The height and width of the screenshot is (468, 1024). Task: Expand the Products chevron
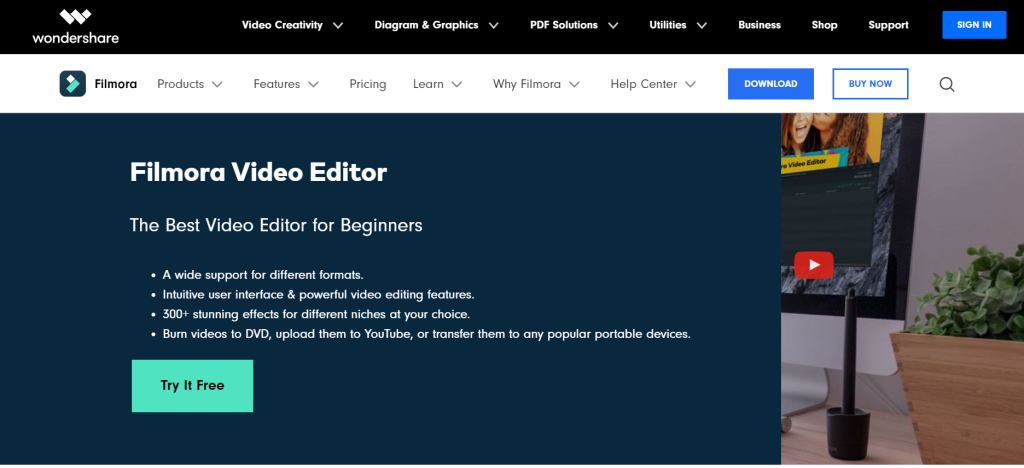click(217, 84)
